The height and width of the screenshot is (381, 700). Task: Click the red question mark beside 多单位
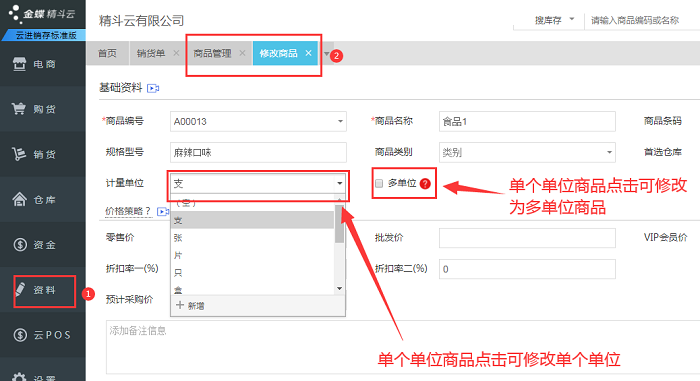[x=425, y=183]
